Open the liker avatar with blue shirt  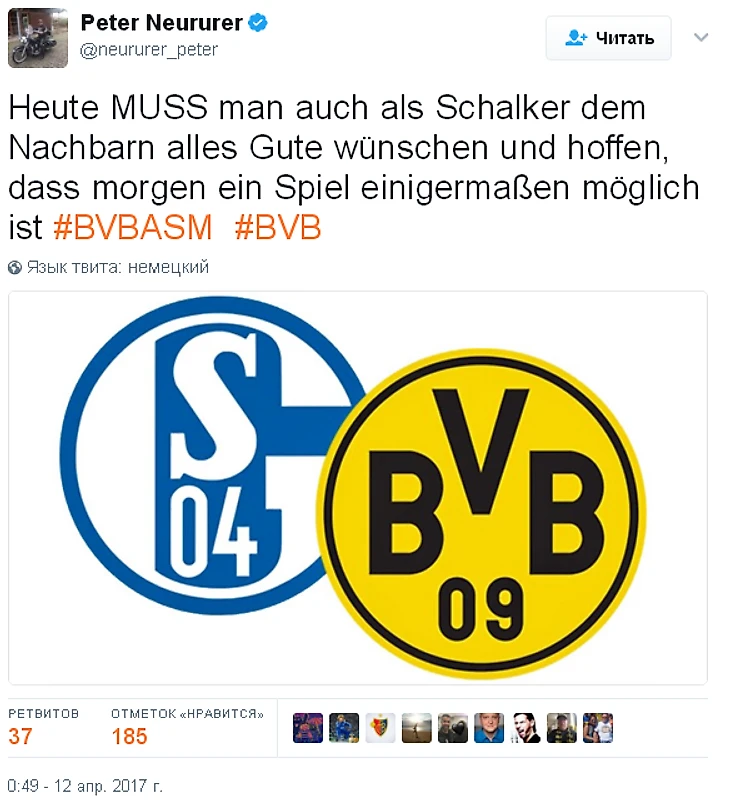coord(489,728)
